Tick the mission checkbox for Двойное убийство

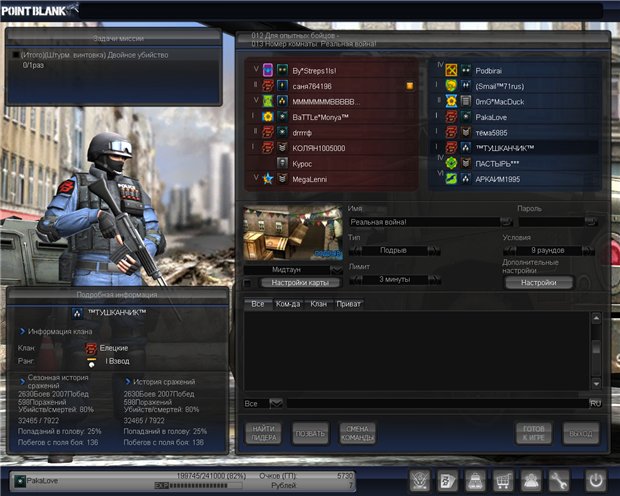16,56
